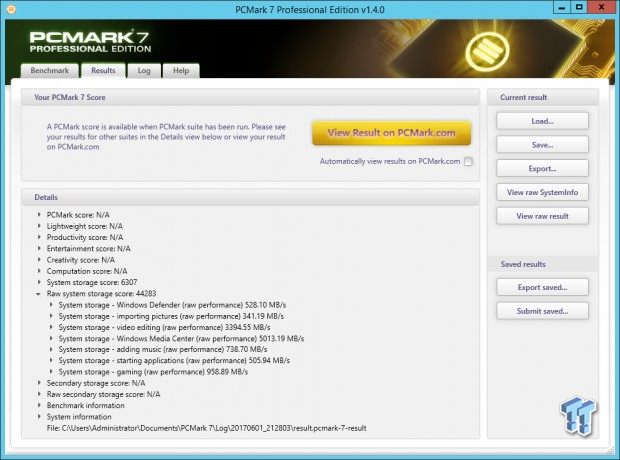Collapse the Raw system storage score row
Viewport: 620px width, 460px height.
(x=38, y=294)
